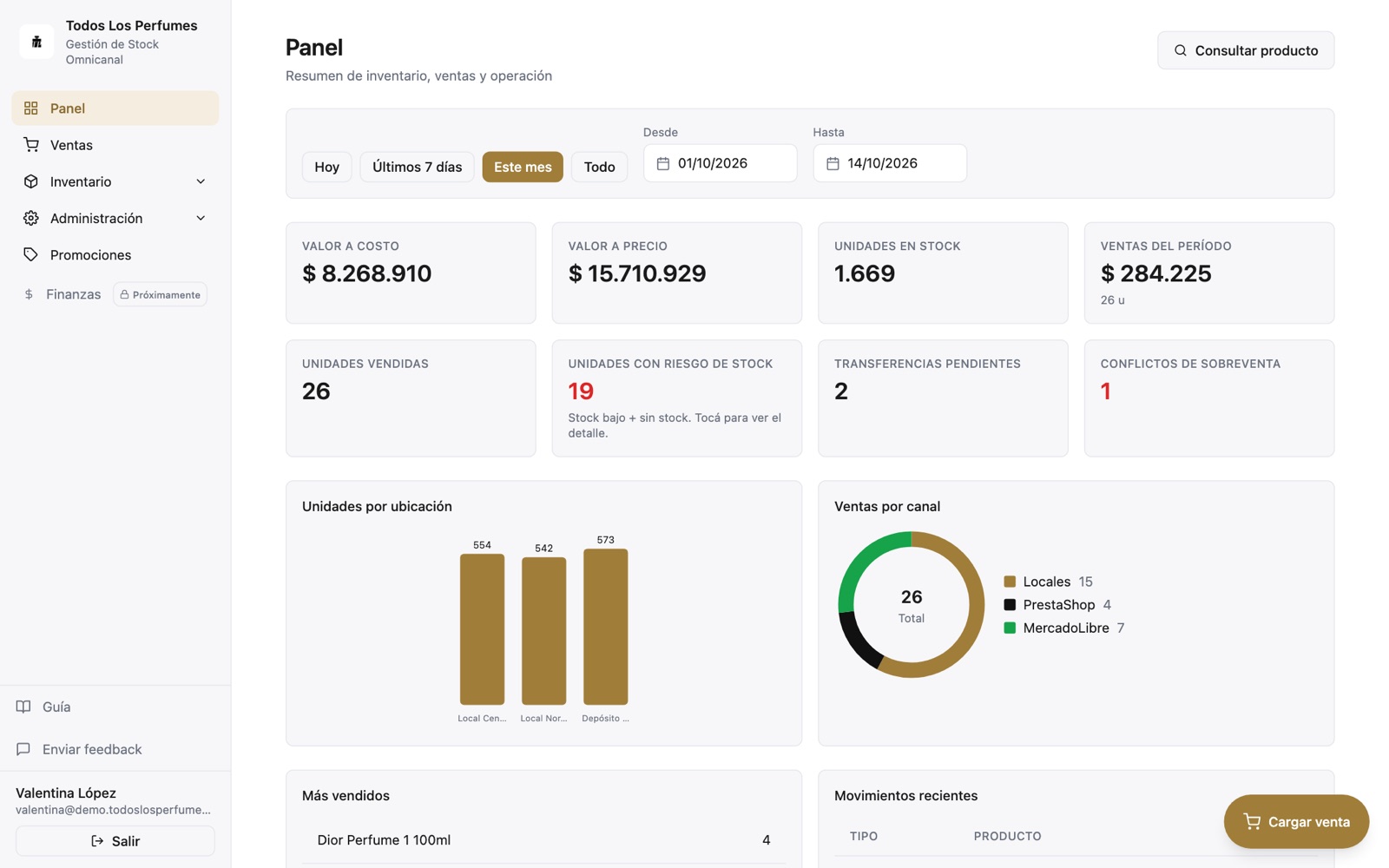This screenshot has width=1389, height=868.
Task: Click the Local Cen... bar labeled 554
Action: point(482,629)
